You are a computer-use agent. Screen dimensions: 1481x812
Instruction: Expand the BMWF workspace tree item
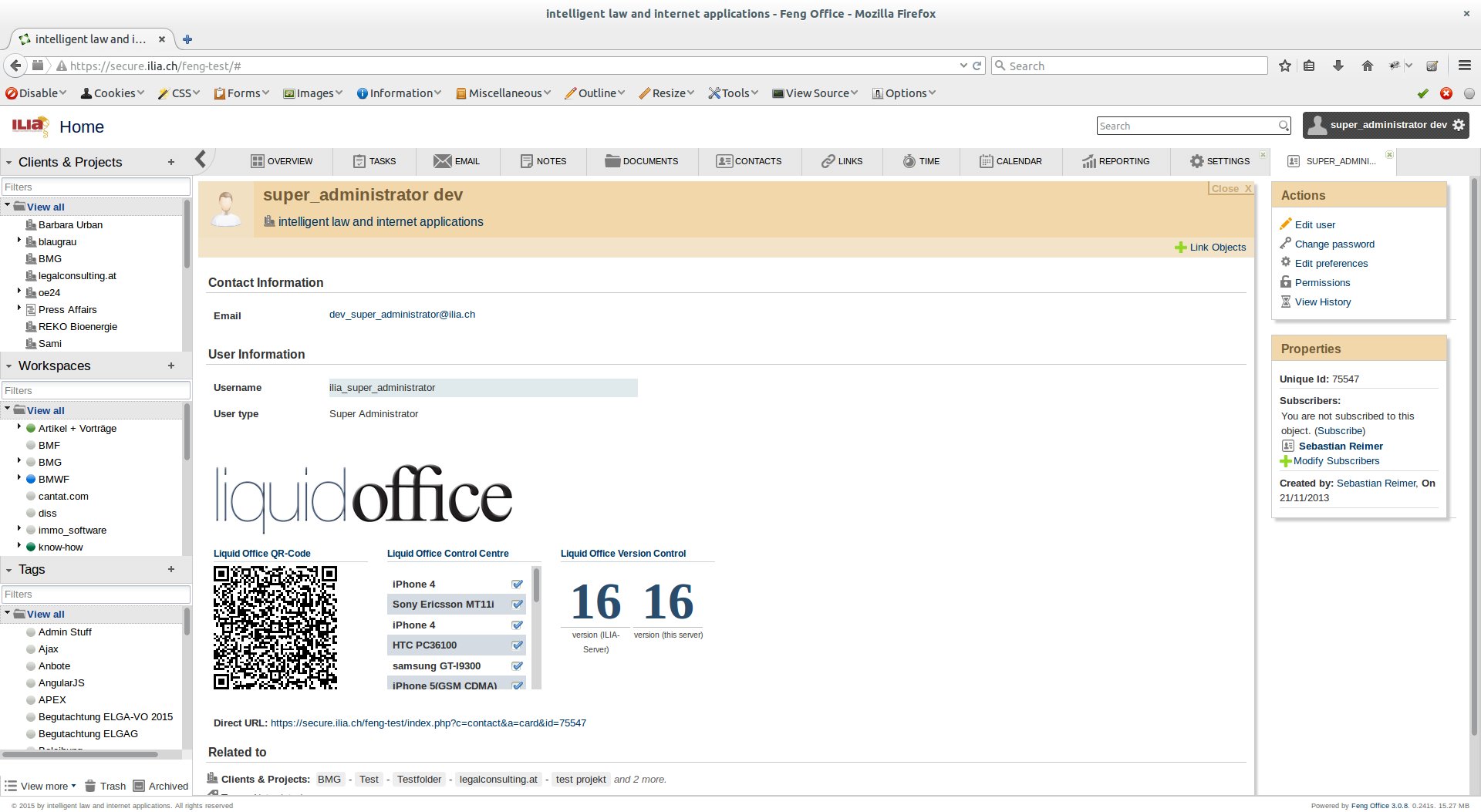tap(19, 479)
